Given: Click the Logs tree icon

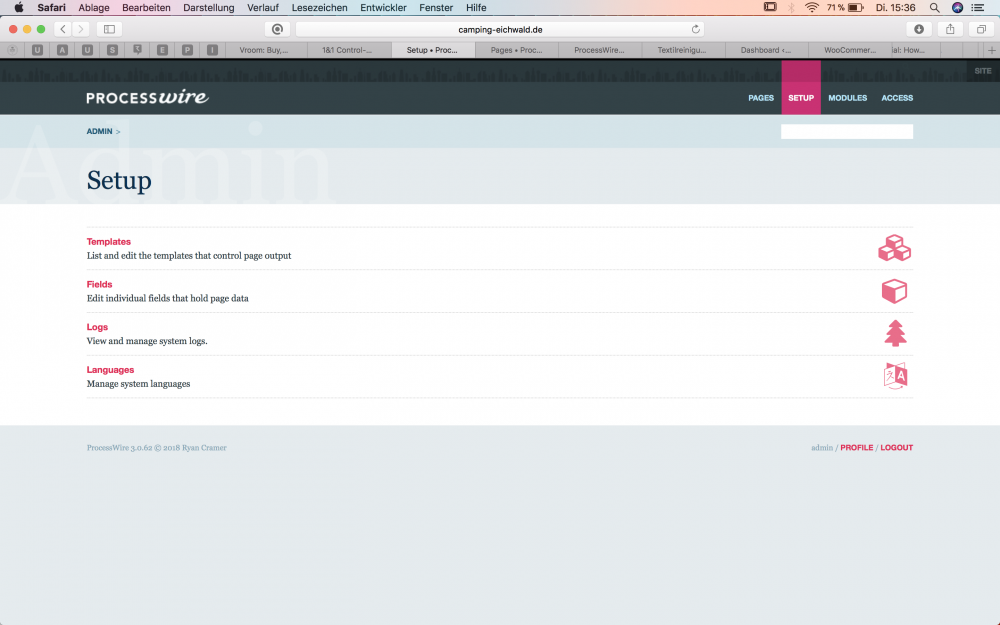Looking at the screenshot, I should (895, 333).
